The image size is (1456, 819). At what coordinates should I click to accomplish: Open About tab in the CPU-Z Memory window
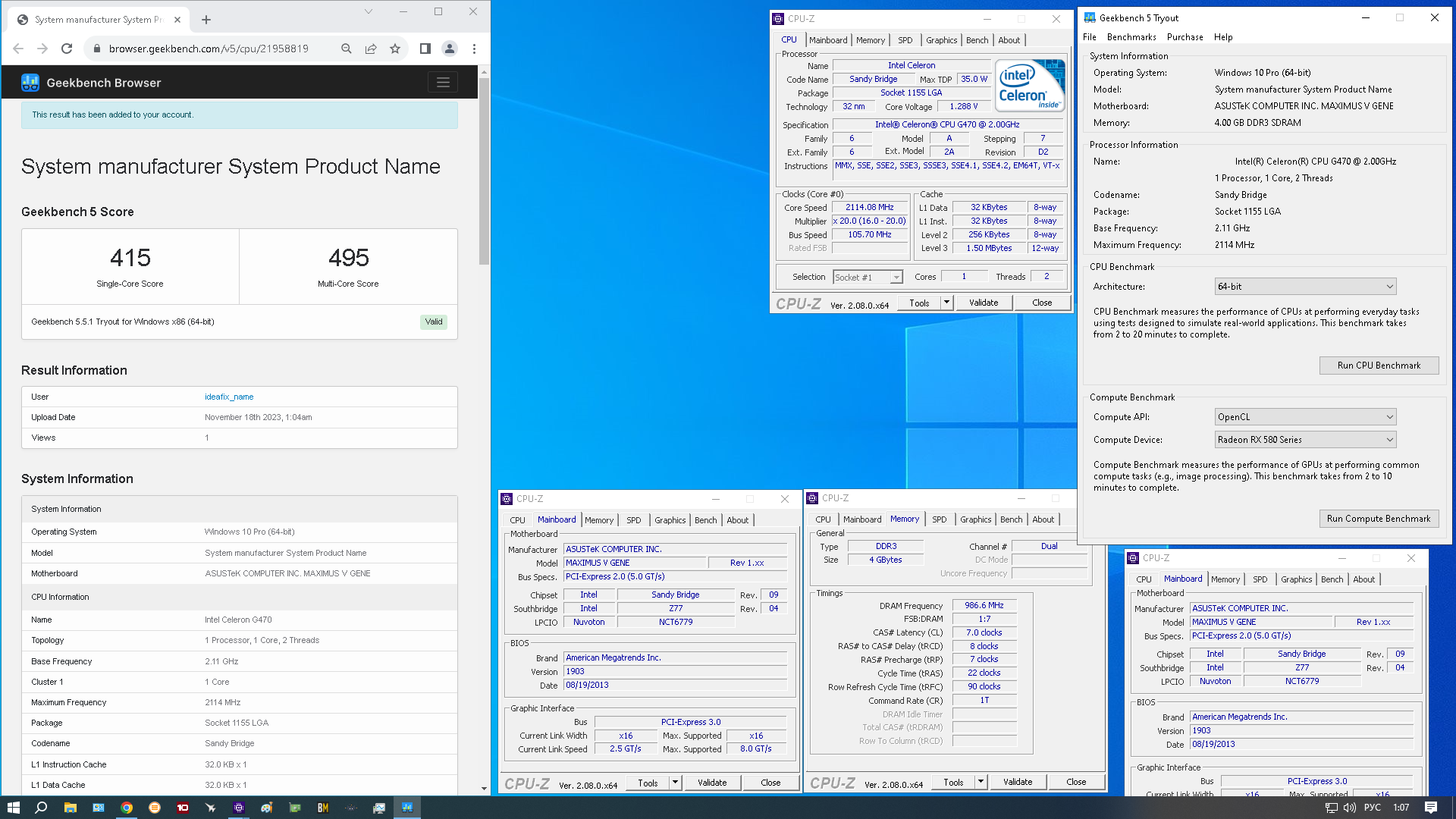(x=1043, y=519)
